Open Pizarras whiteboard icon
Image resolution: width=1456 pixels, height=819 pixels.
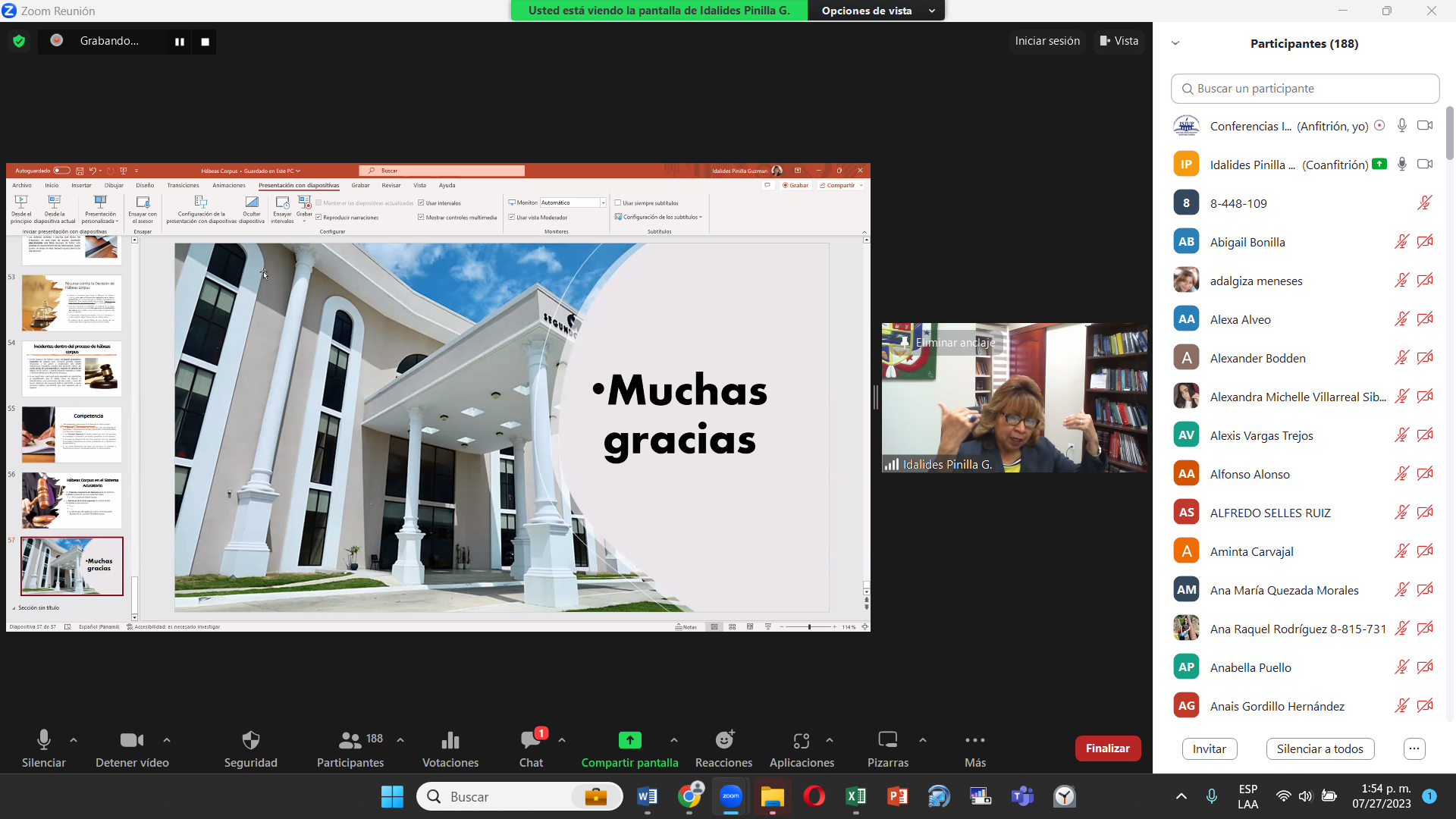888,740
